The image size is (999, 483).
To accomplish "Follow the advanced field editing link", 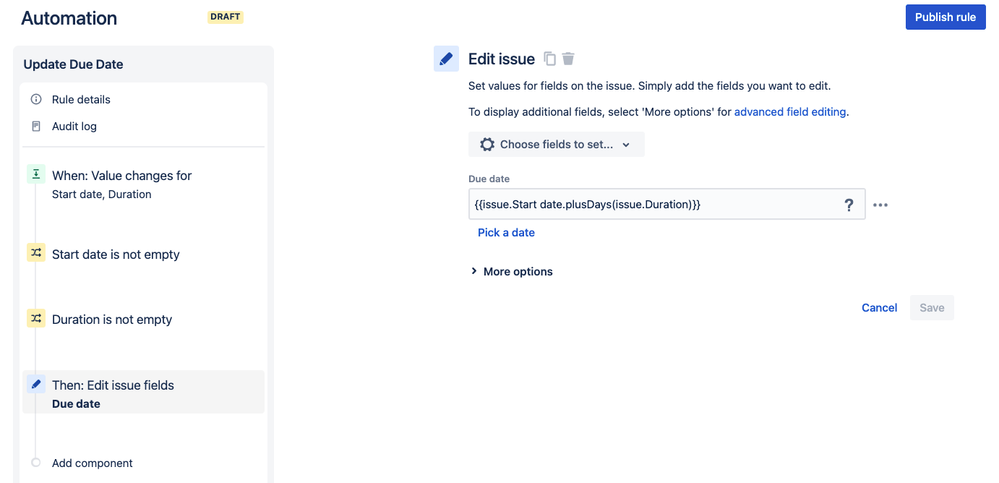I will pyautogui.click(x=790, y=112).
